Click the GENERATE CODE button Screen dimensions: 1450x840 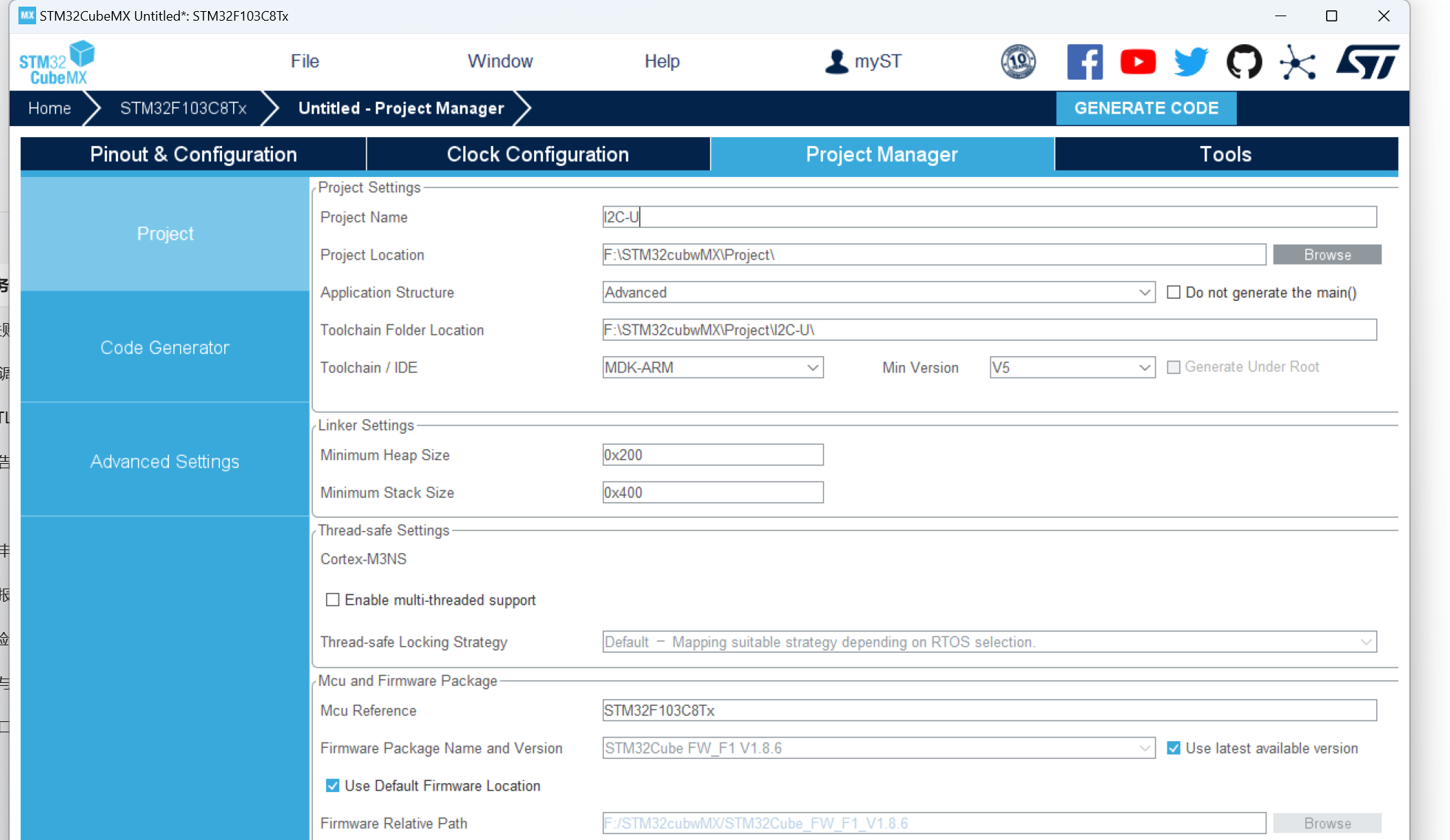tap(1146, 108)
